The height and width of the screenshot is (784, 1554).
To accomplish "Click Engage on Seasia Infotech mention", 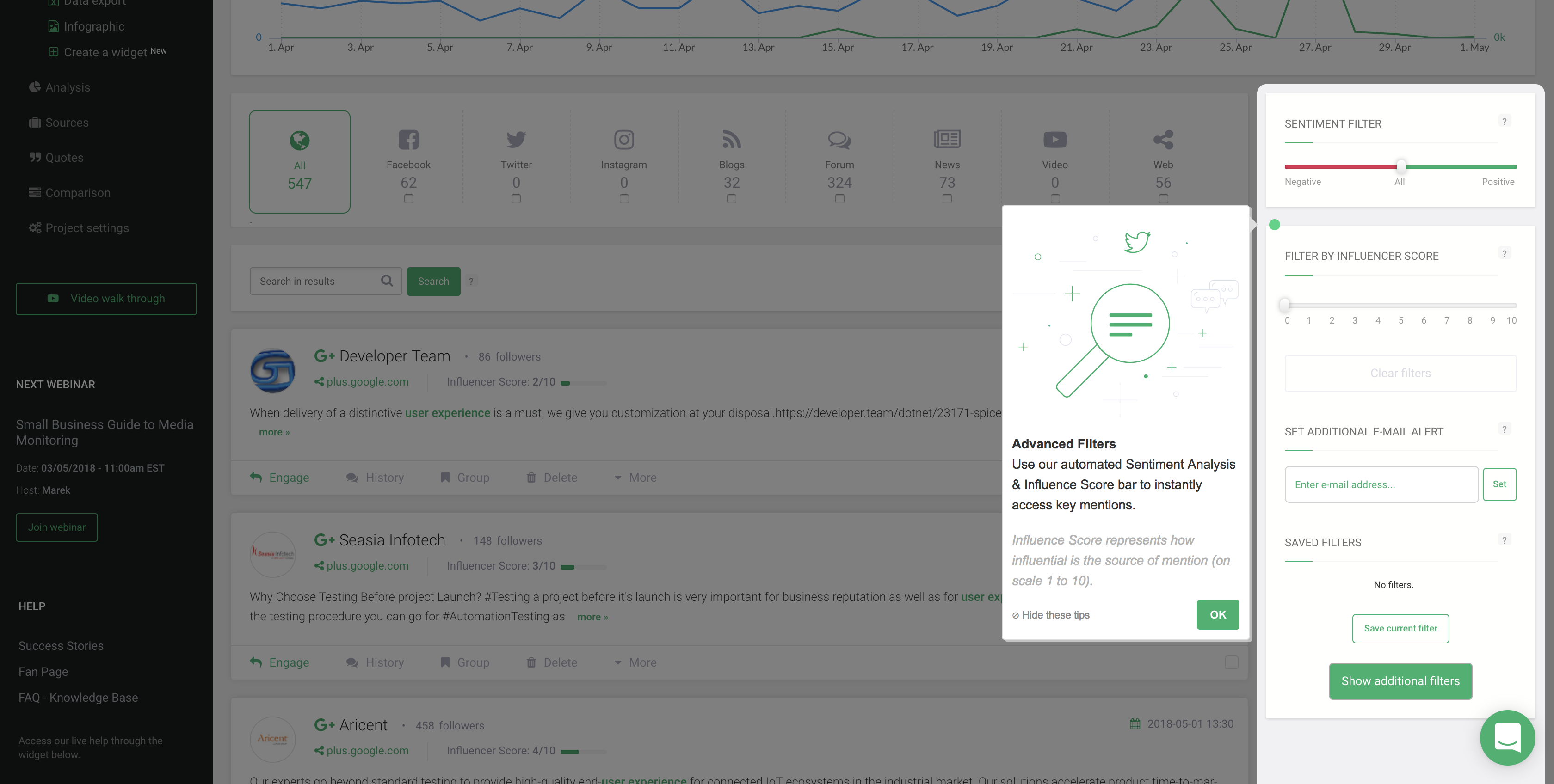I will 279,662.
